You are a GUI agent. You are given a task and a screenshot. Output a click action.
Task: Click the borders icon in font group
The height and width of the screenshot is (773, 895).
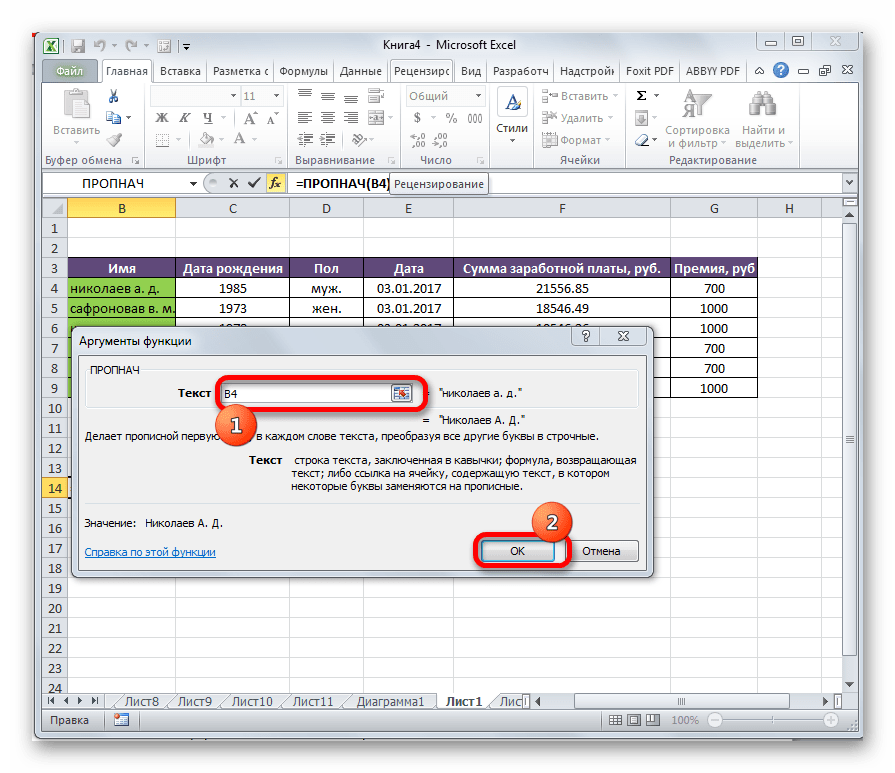(163, 140)
